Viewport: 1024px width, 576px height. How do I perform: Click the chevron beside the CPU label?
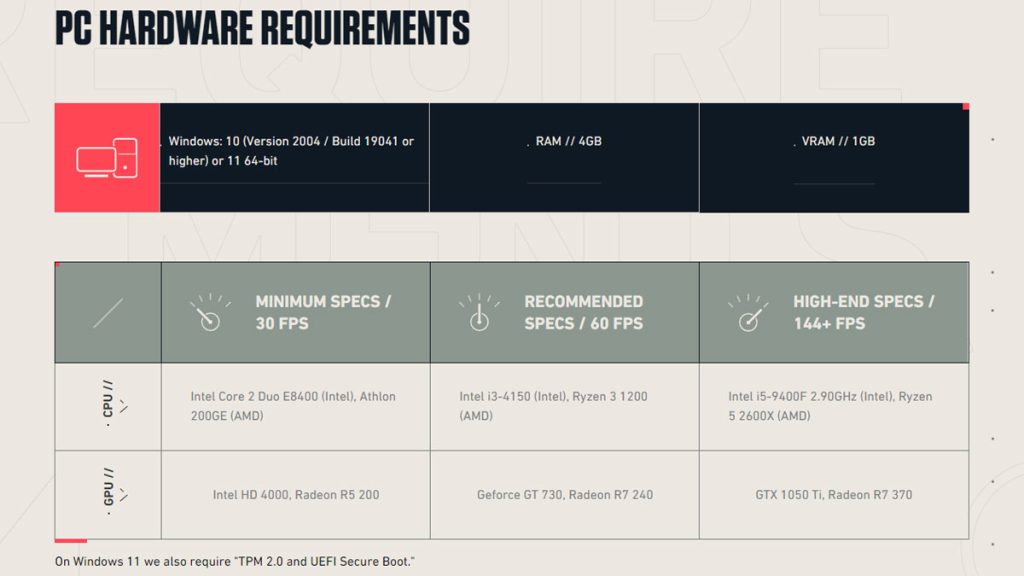coord(124,407)
